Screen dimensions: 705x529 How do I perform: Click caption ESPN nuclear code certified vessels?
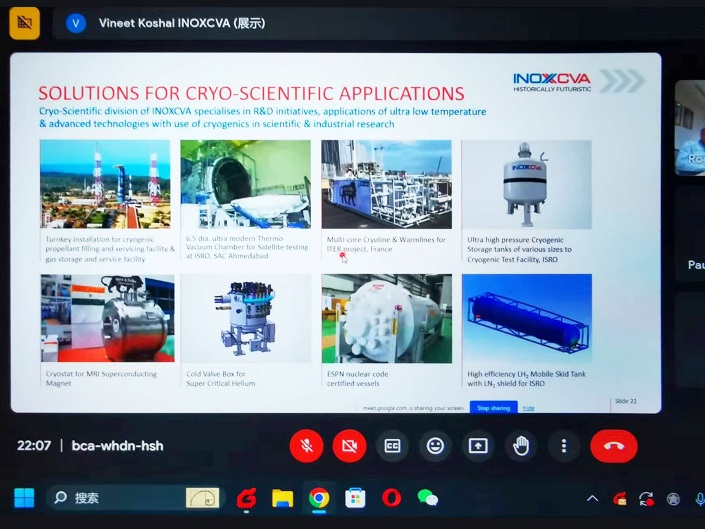point(357,378)
